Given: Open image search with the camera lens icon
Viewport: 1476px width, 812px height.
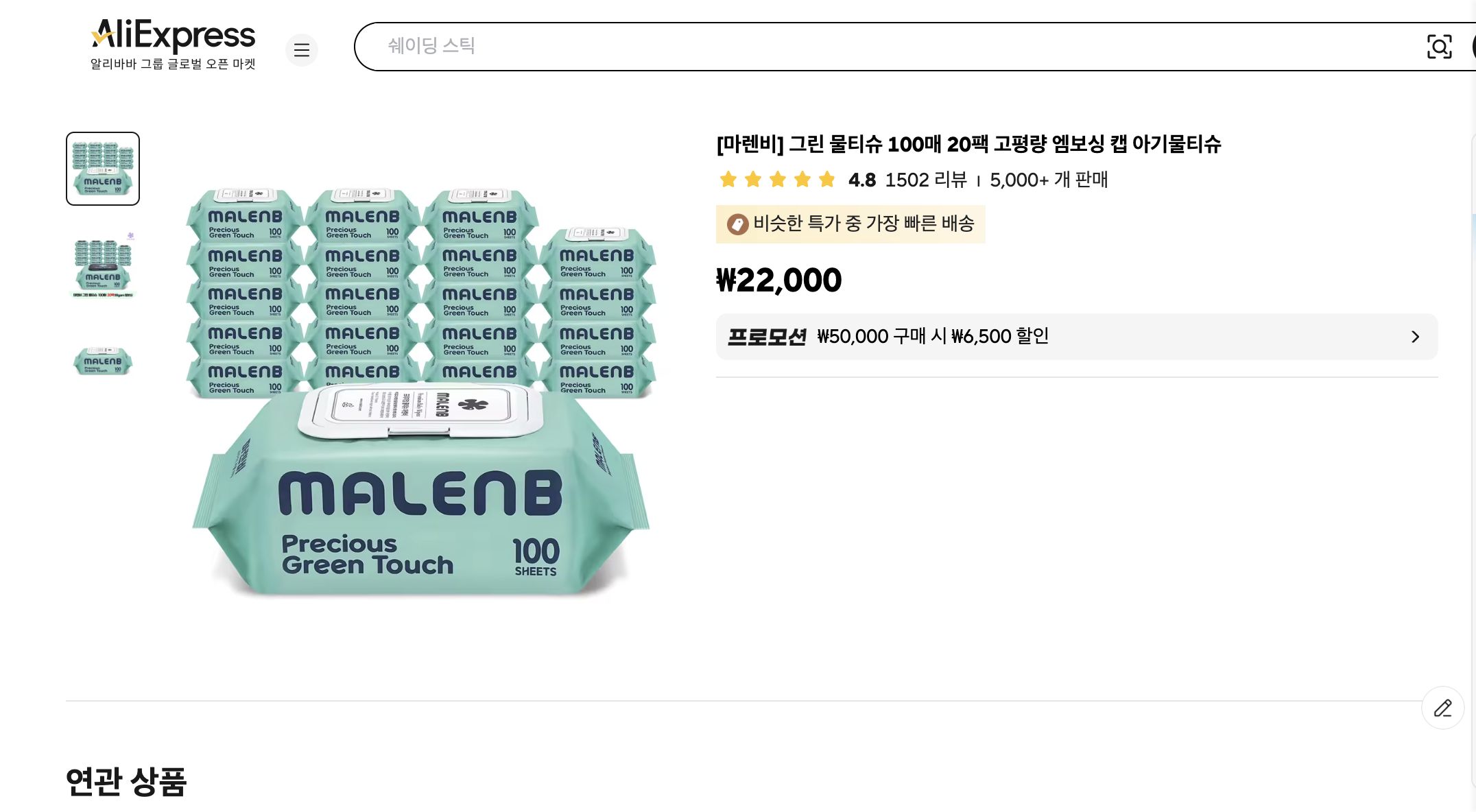Looking at the screenshot, I should coord(1440,47).
